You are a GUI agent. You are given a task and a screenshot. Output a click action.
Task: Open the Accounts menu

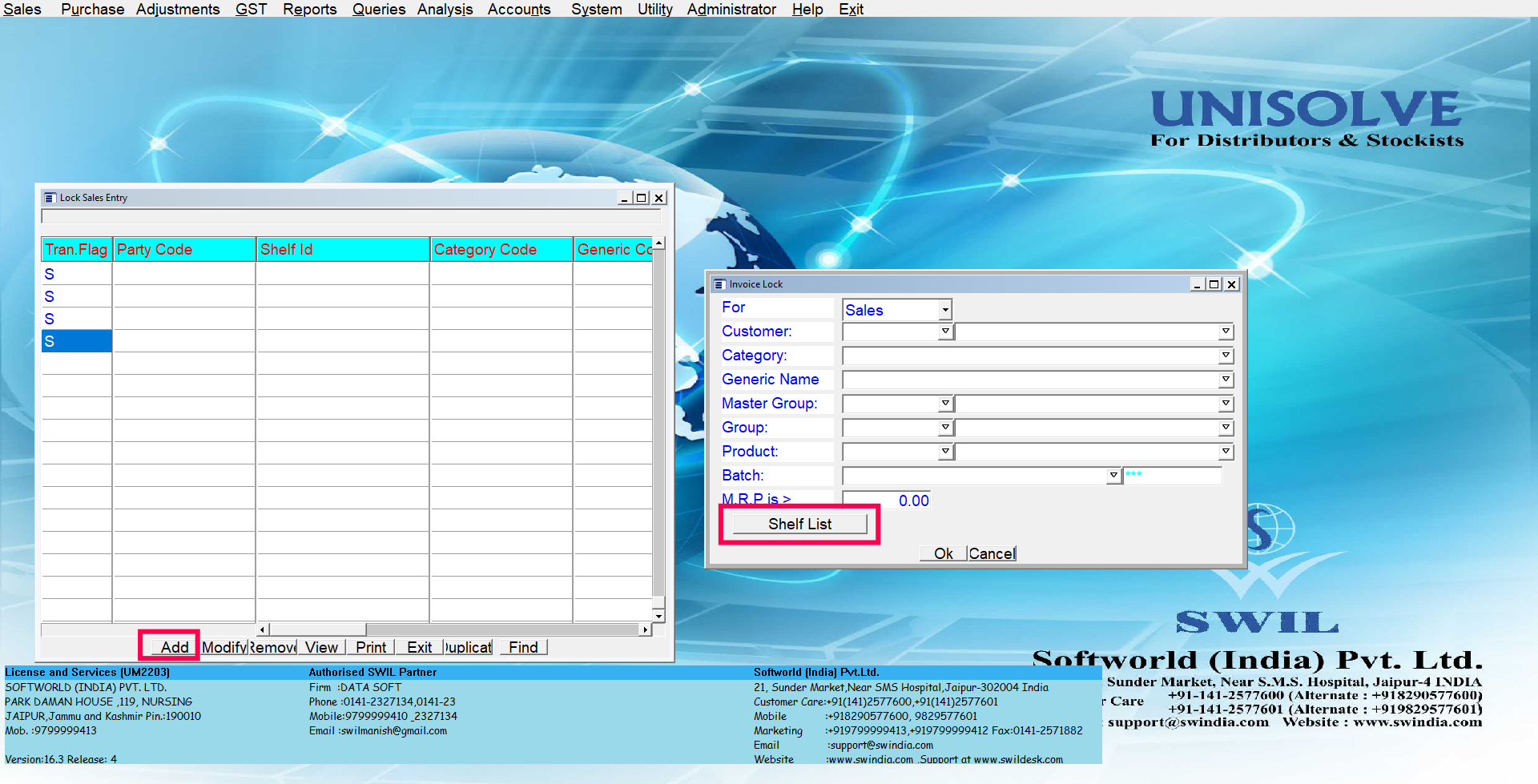click(x=519, y=9)
